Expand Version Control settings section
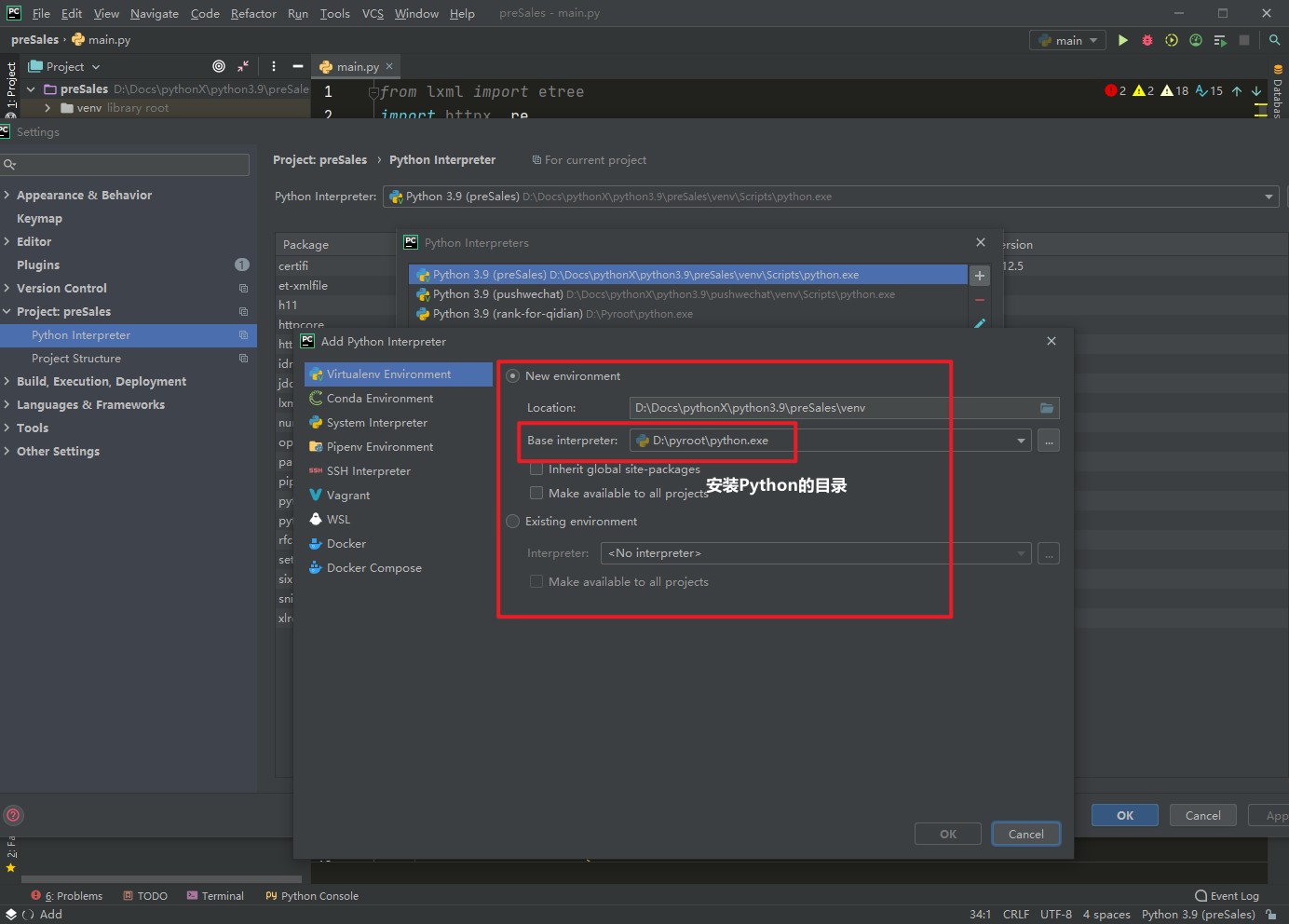The width and height of the screenshot is (1289, 924). [7, 288]
